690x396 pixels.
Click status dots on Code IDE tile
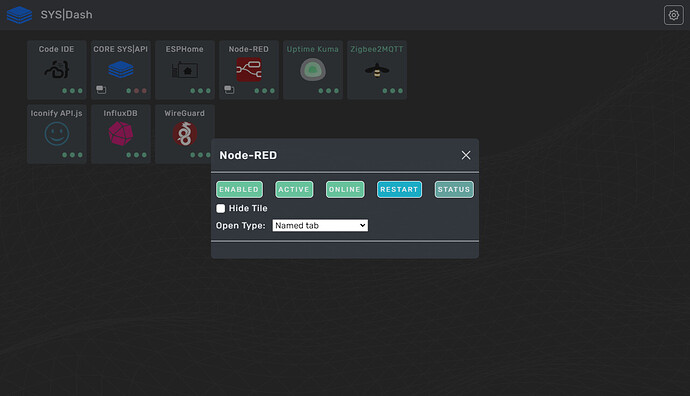coord(72,91)
